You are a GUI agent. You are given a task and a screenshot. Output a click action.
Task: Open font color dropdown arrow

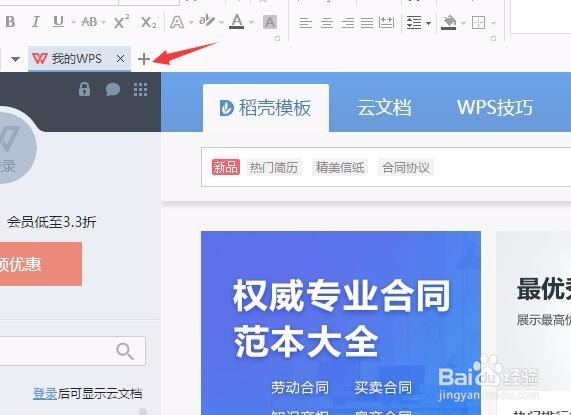point(252,23)
